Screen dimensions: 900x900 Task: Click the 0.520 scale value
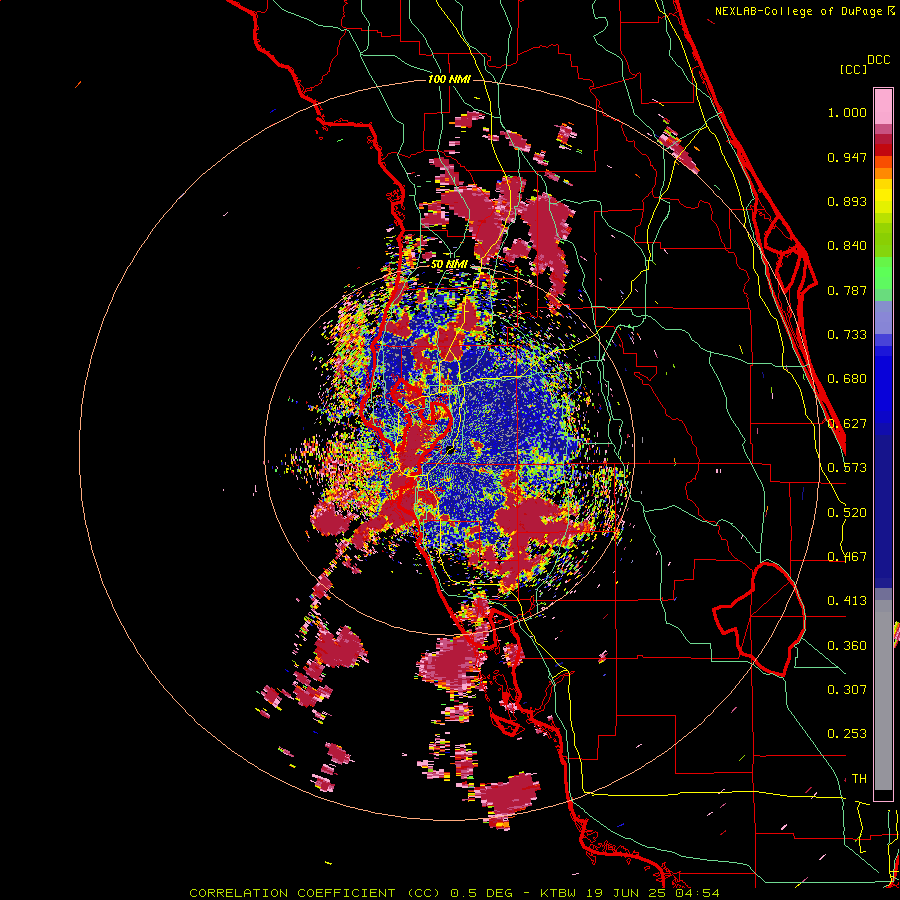tap(847, 513)
